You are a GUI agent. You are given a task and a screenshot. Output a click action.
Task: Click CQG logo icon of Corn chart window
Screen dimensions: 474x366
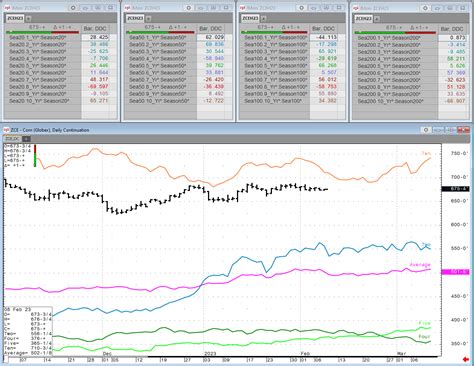[x=6, y=130]
